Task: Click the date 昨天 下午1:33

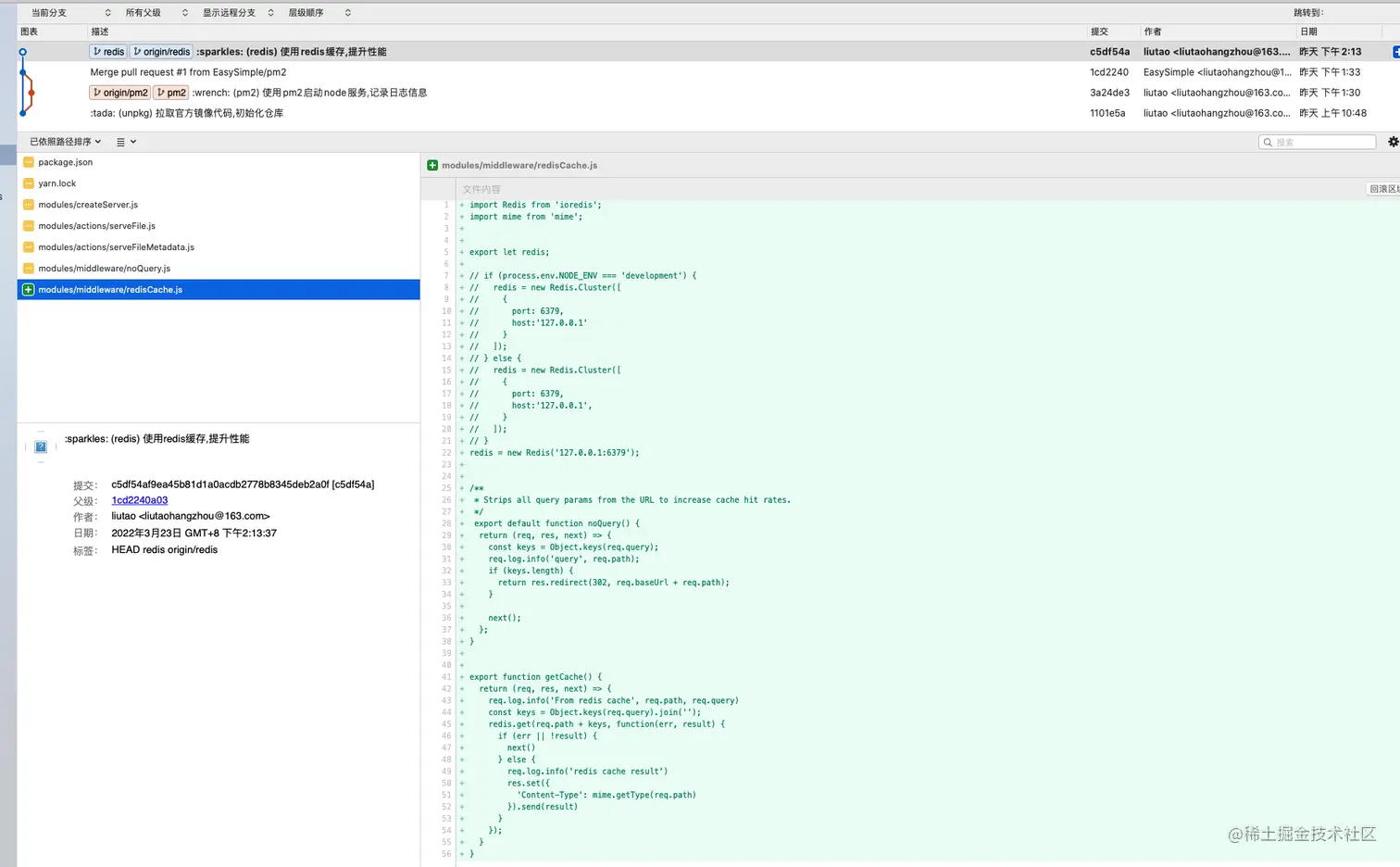Action: tap(1330, 72)
